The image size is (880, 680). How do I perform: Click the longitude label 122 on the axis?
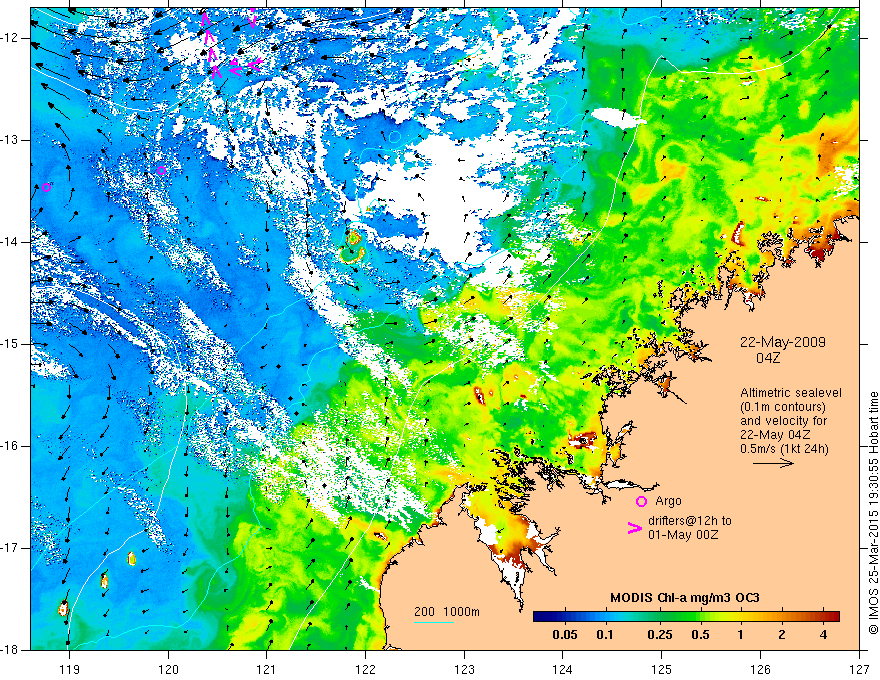[365, 669]
